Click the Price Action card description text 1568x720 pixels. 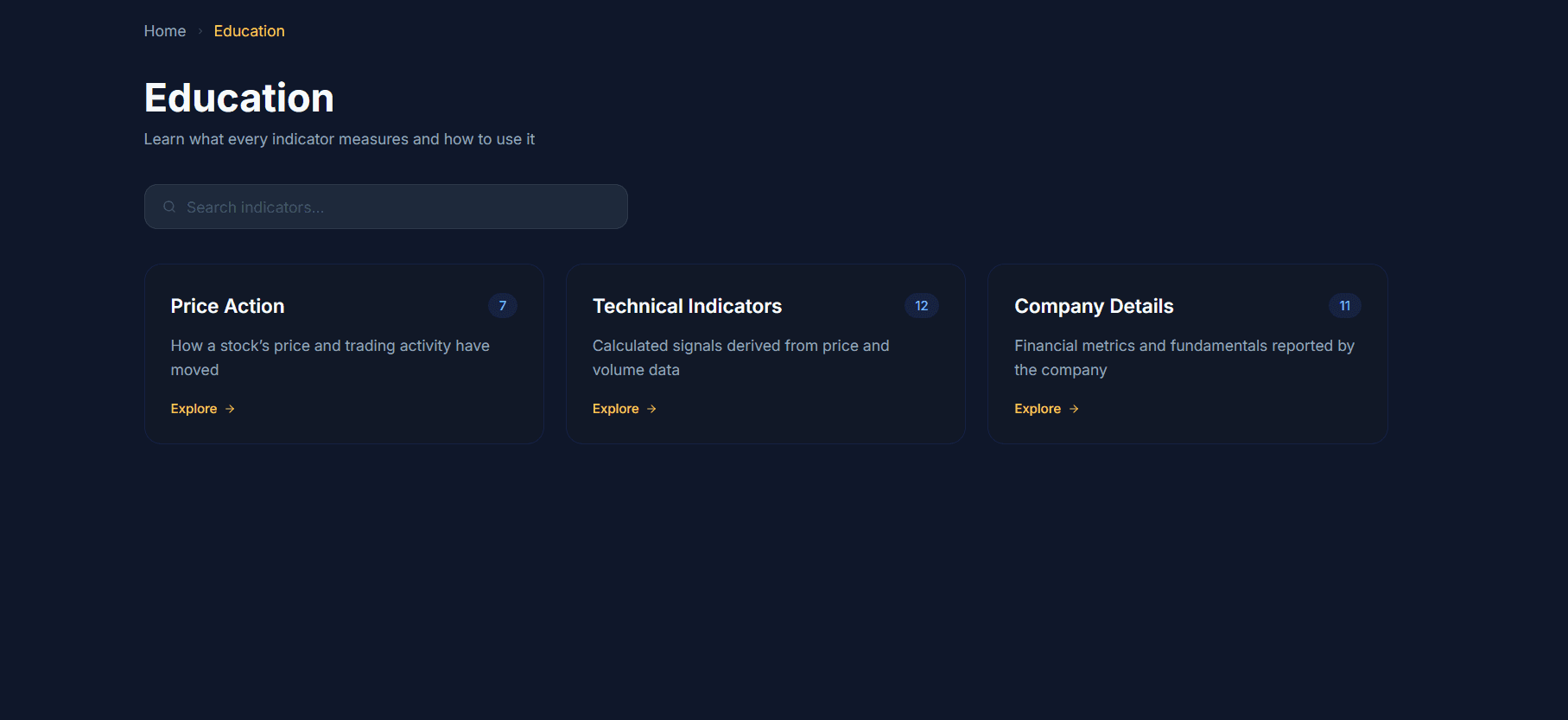tap(330, 357)
